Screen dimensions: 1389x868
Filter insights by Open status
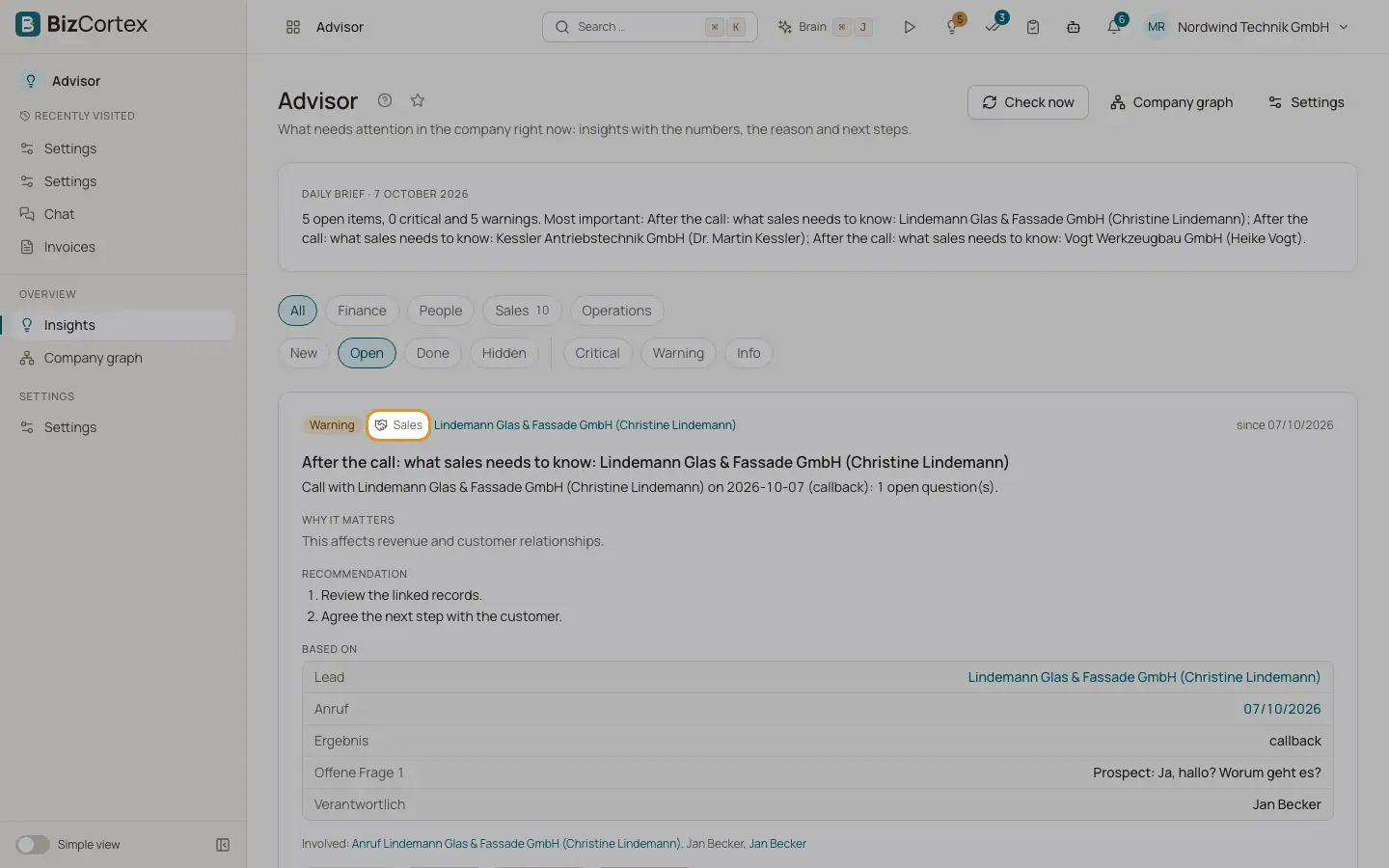point(367,353)
